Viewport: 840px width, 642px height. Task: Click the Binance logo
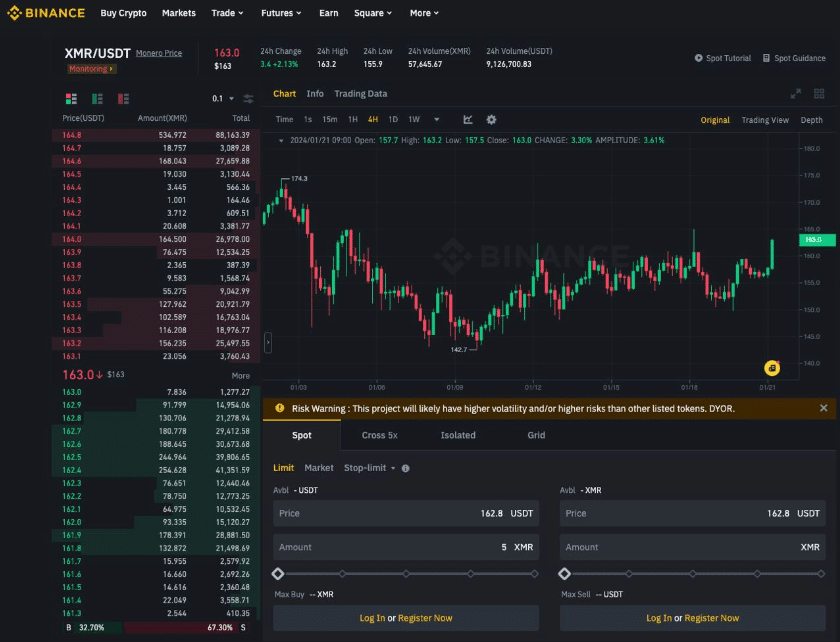pos(46,13)
